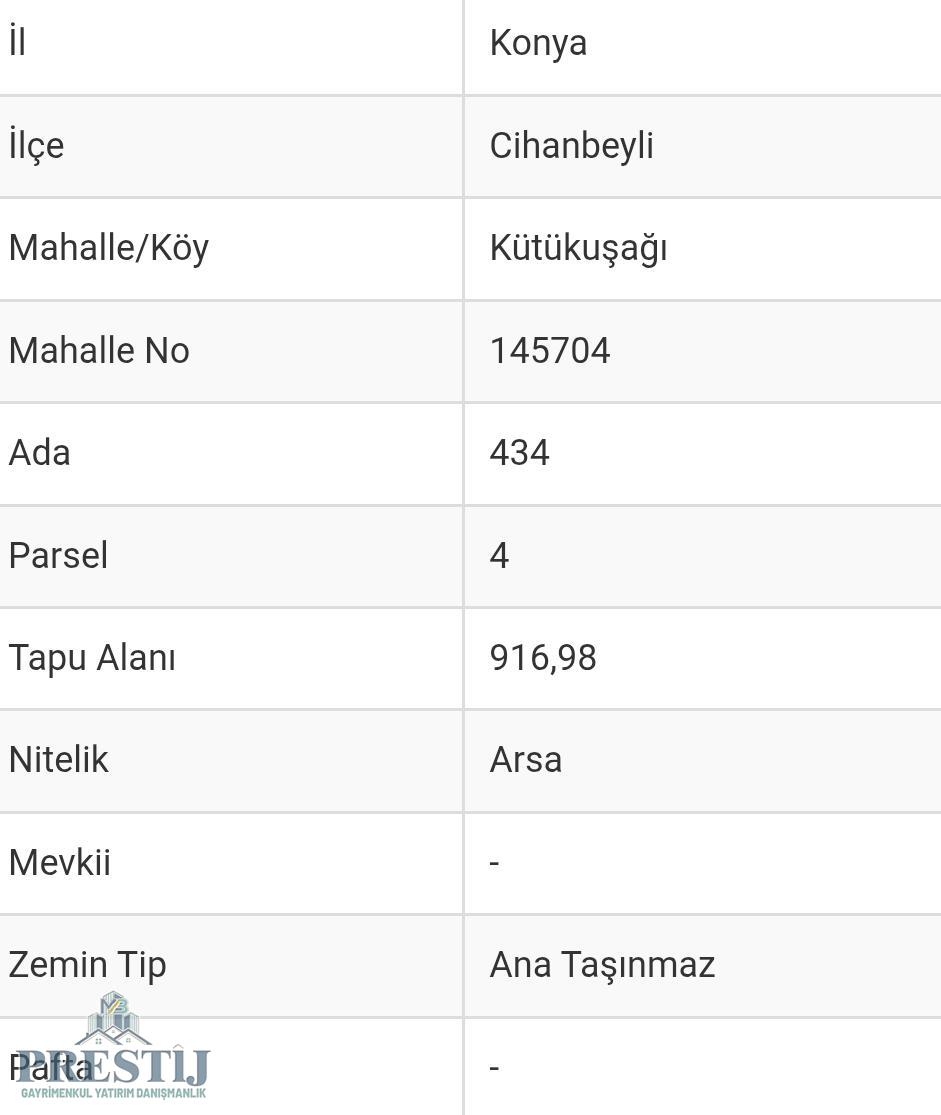
Task: Click the Parsel value 4
Action: 499,555
